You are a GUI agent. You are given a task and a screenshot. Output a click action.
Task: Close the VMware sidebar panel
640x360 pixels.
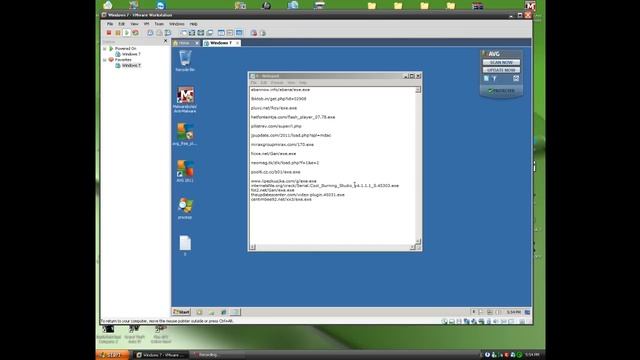click(165, 41)
